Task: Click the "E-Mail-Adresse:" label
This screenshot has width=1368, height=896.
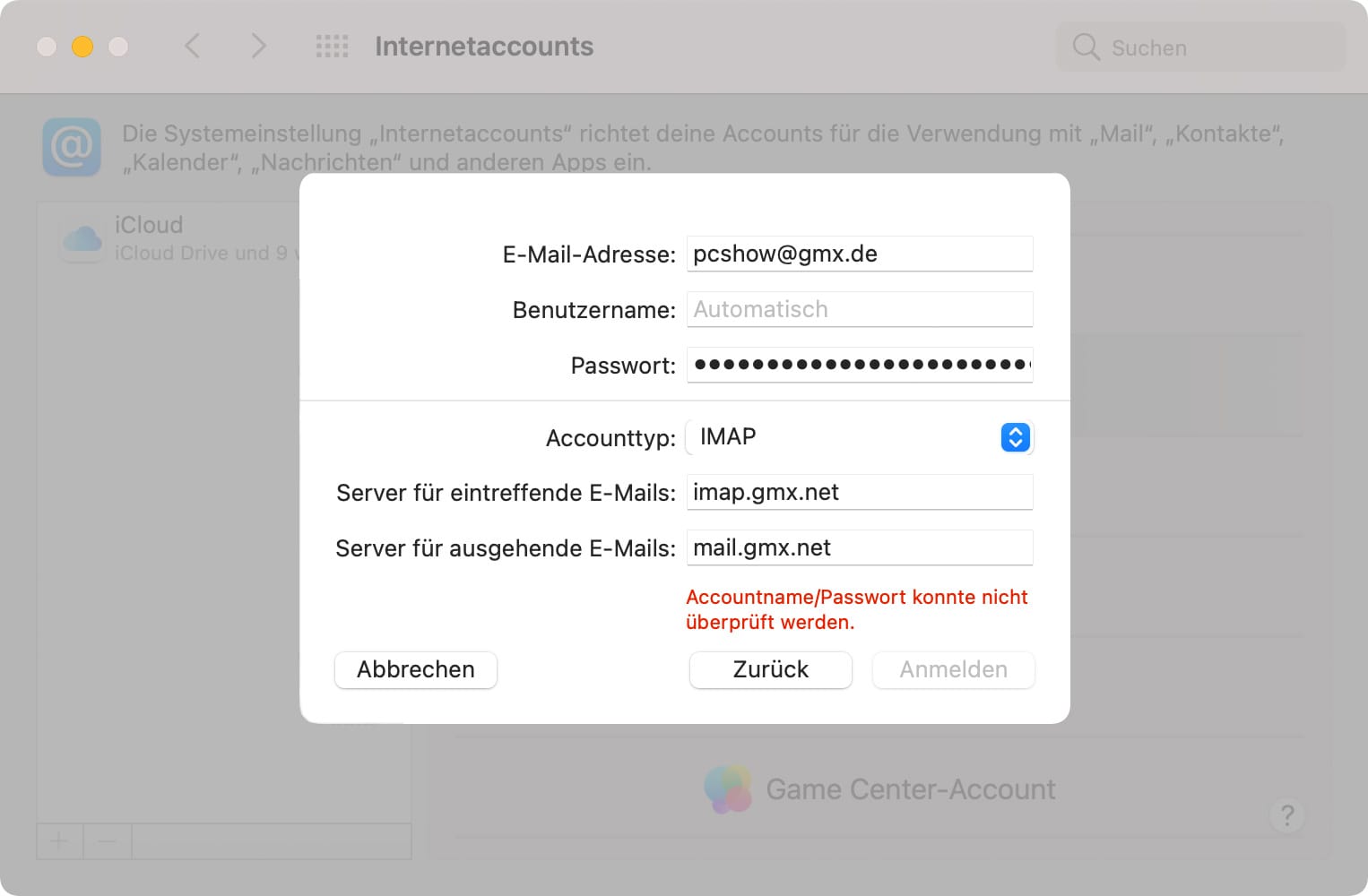Action: coord(589,254)
